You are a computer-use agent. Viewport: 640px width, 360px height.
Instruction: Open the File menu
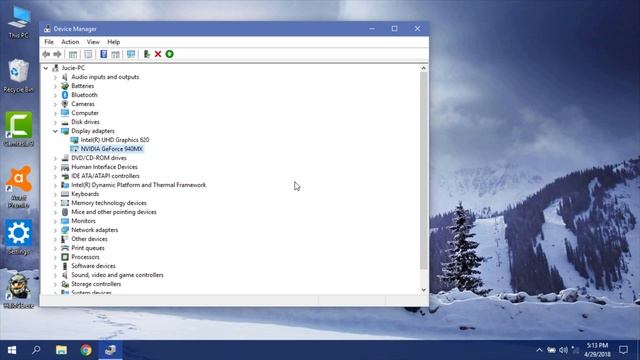[x=49, y=42]
